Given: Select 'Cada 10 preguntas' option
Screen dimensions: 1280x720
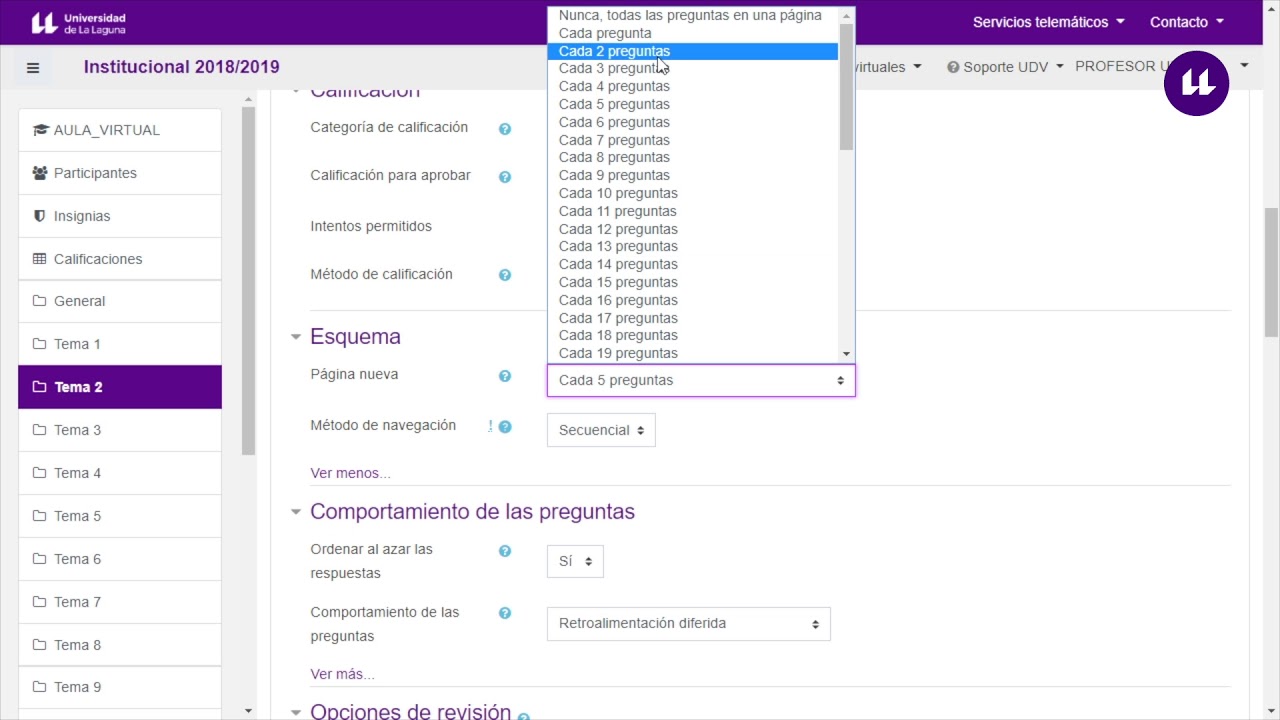Looking at the screenshot, I should pos(692,193).
